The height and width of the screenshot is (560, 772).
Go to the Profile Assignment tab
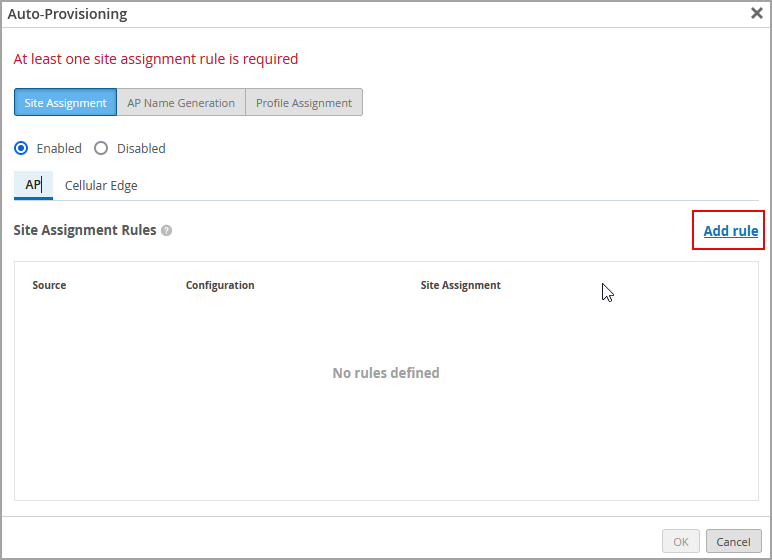pyautogui.click(x=304, y=103)
